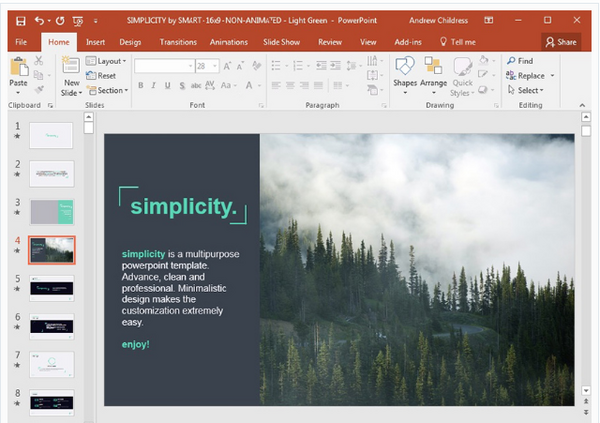600x423 pixels.
Task: Open the Shapes gallery
Action: (405, 75)
